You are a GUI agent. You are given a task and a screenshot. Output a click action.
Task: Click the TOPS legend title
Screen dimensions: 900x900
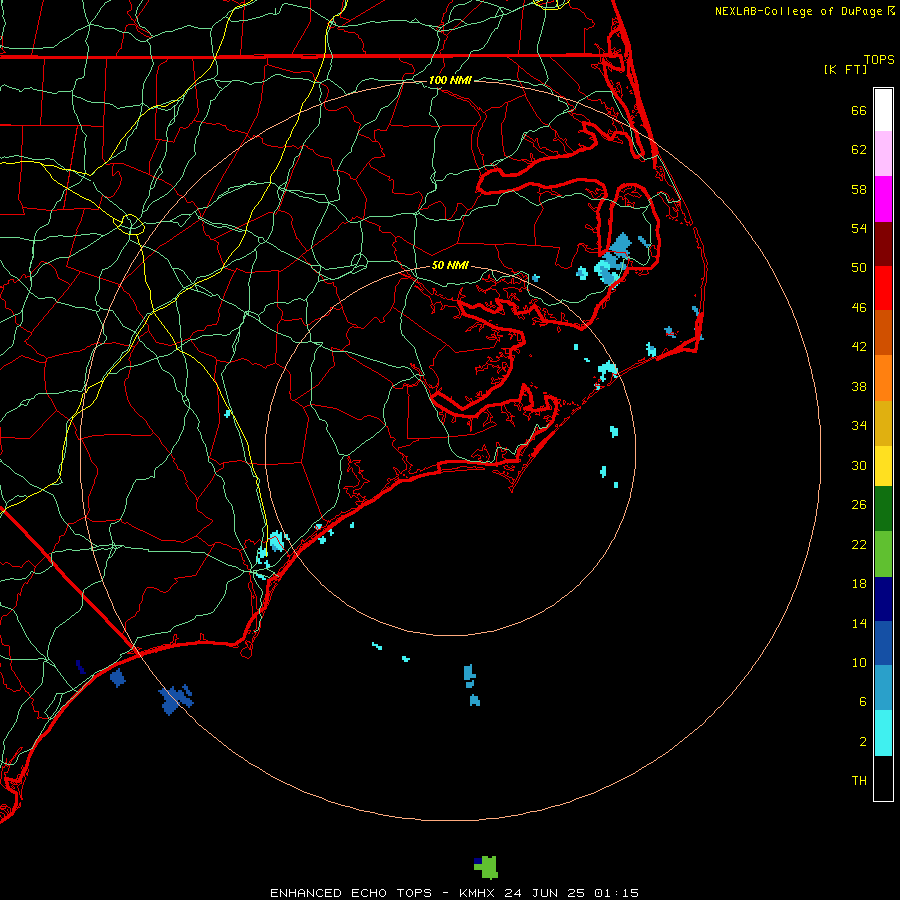point(879,60)
